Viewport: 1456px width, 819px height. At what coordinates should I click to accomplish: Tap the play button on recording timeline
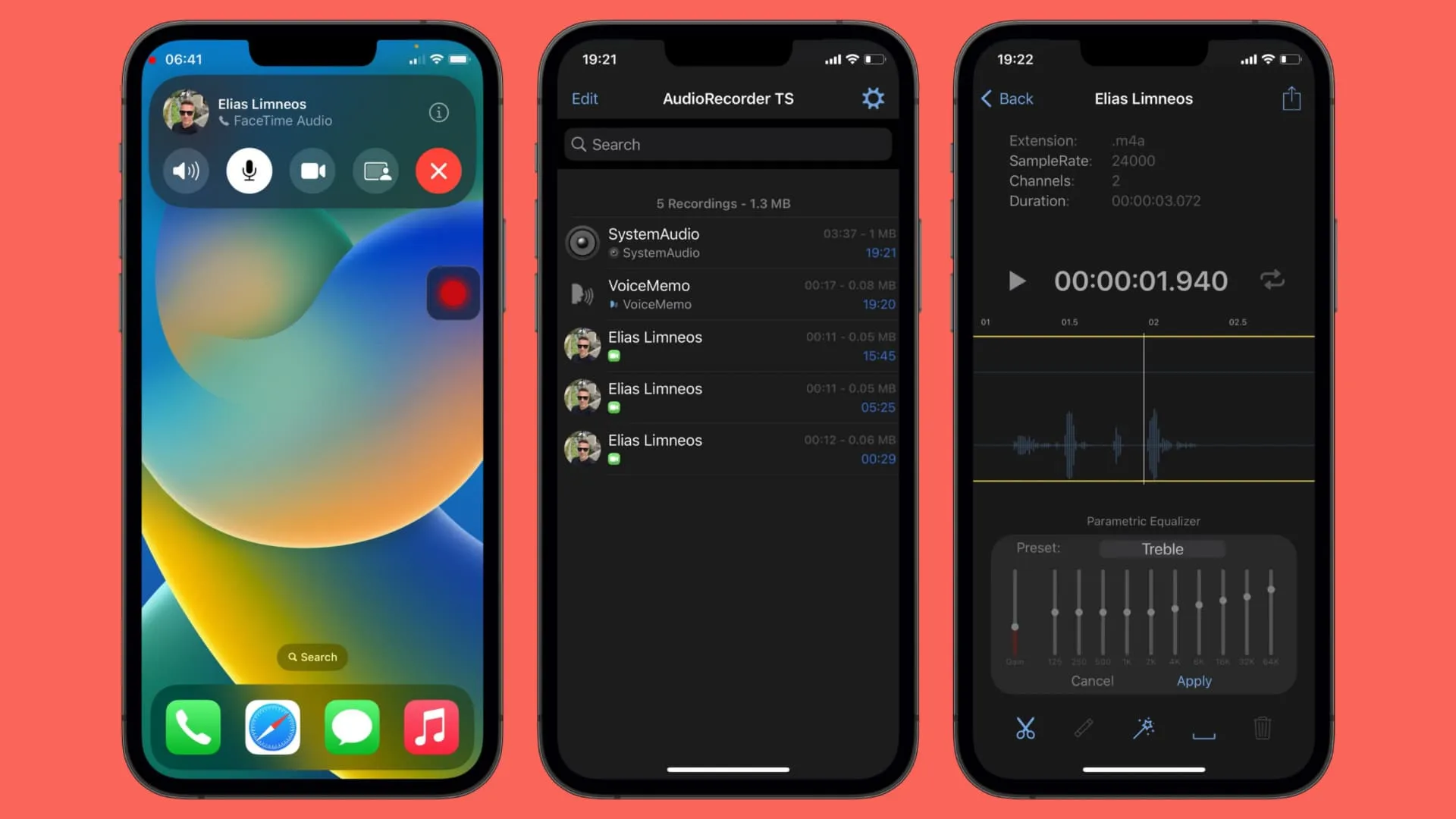coord(1017,281)
